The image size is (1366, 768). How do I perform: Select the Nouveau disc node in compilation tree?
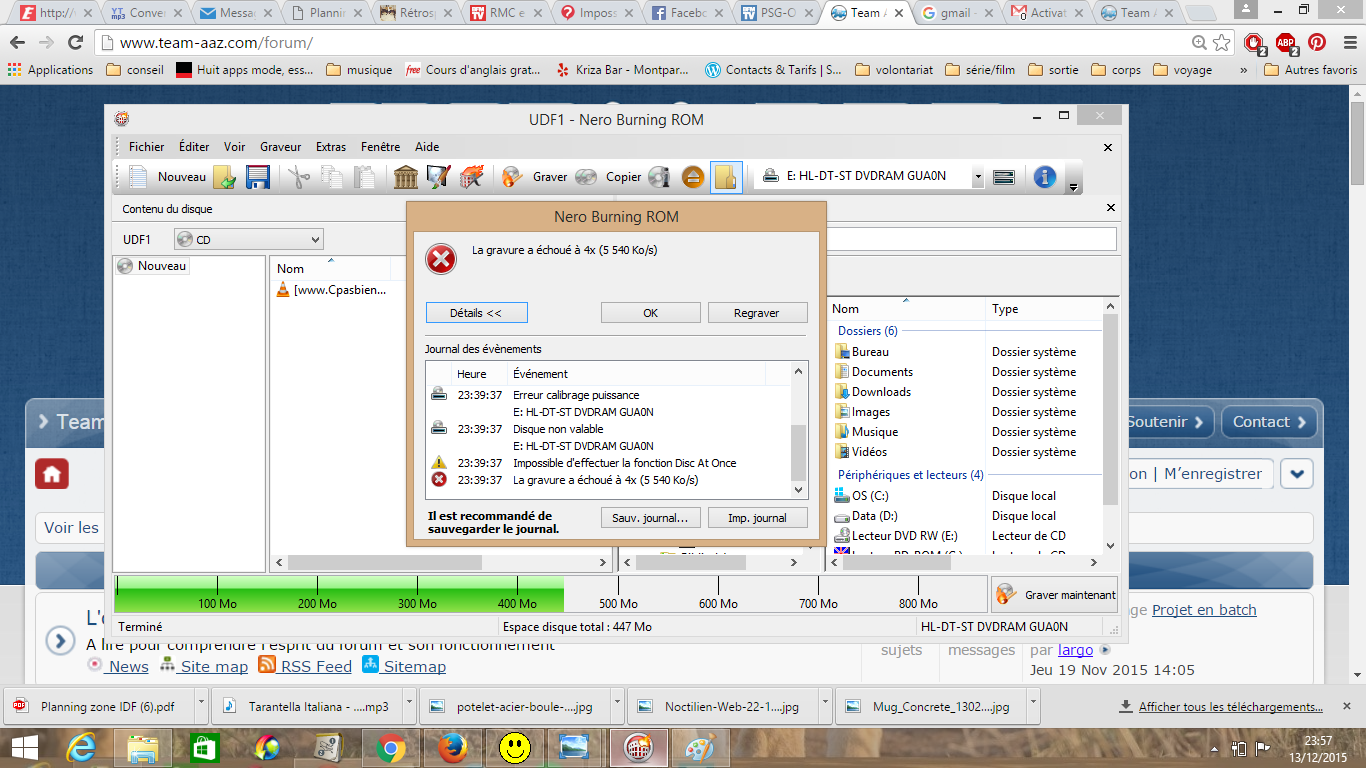click(153, 266)
